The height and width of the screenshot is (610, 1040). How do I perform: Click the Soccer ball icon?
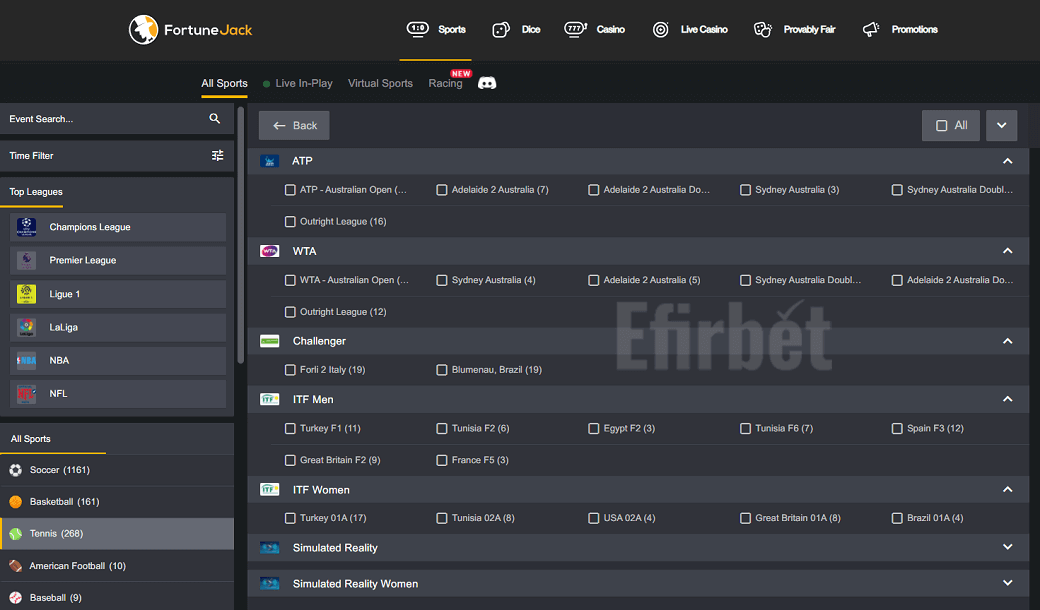tap(16, 470)
